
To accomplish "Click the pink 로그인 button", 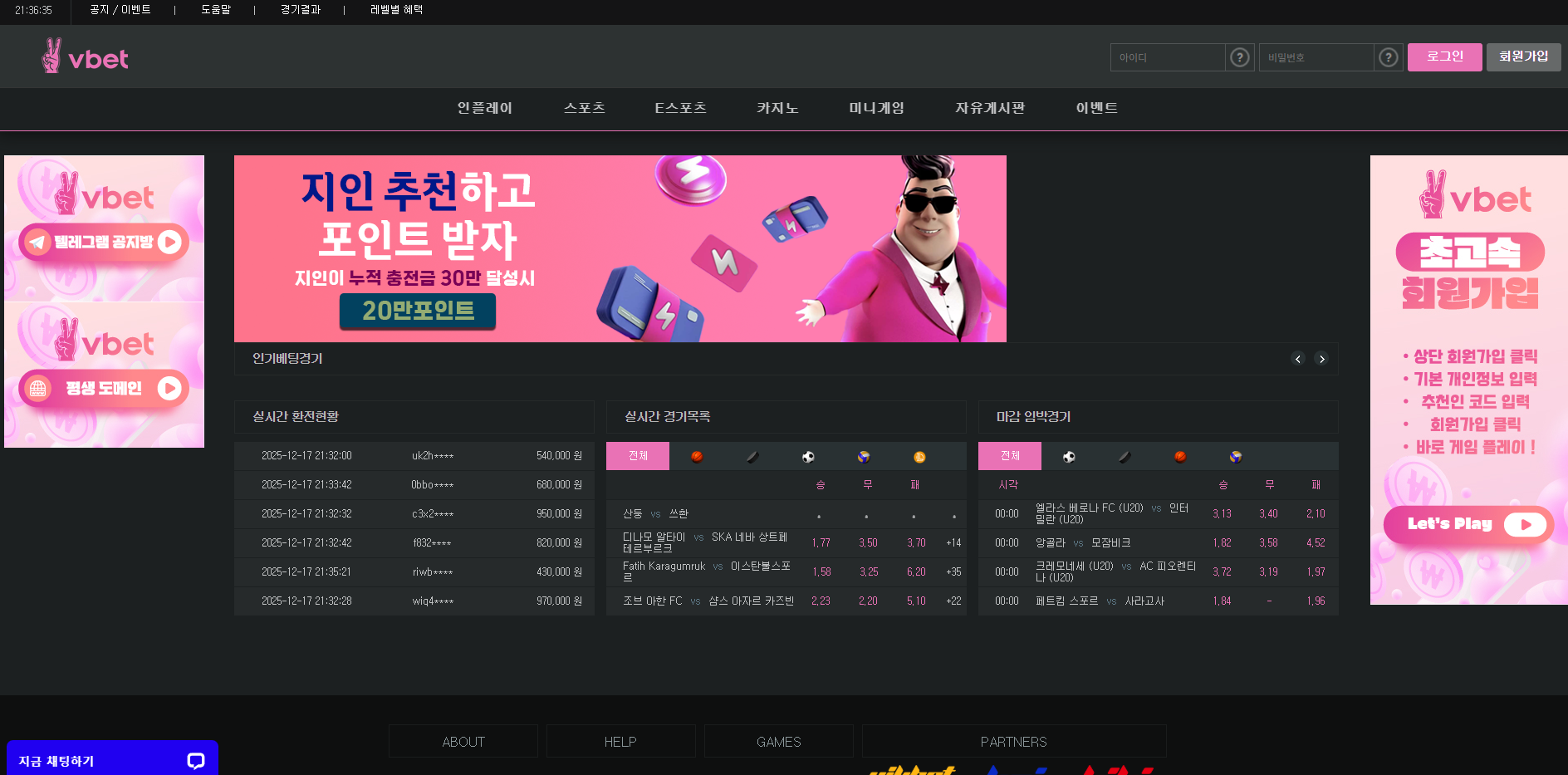I will (x=1444, y=56).
